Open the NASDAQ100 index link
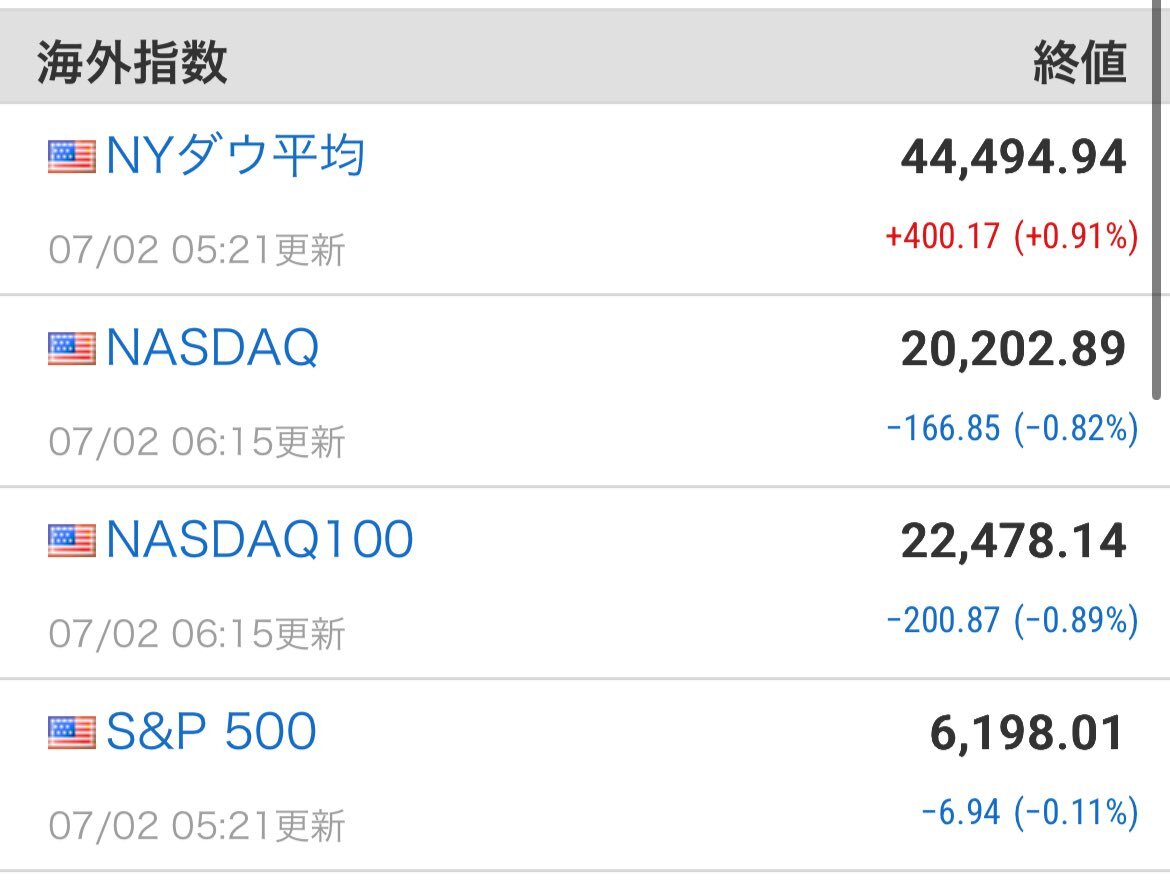The width and height of the screenshot is (1170, 892). 260,540
